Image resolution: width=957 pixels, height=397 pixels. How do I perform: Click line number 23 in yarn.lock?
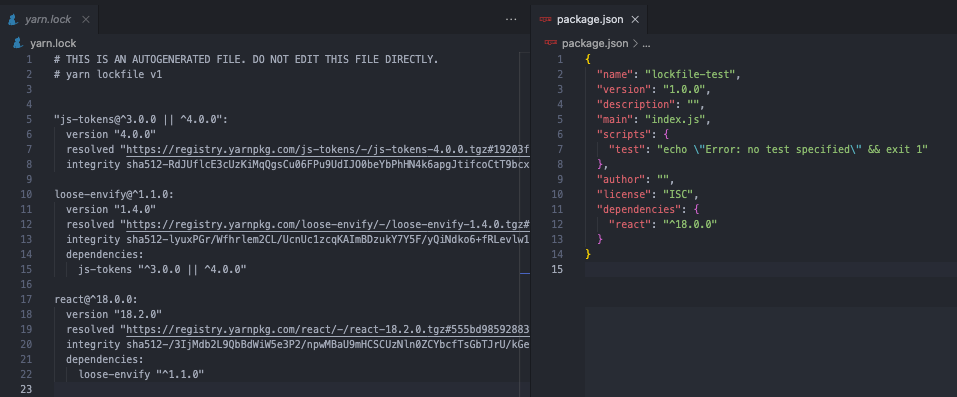pos(25,389)
